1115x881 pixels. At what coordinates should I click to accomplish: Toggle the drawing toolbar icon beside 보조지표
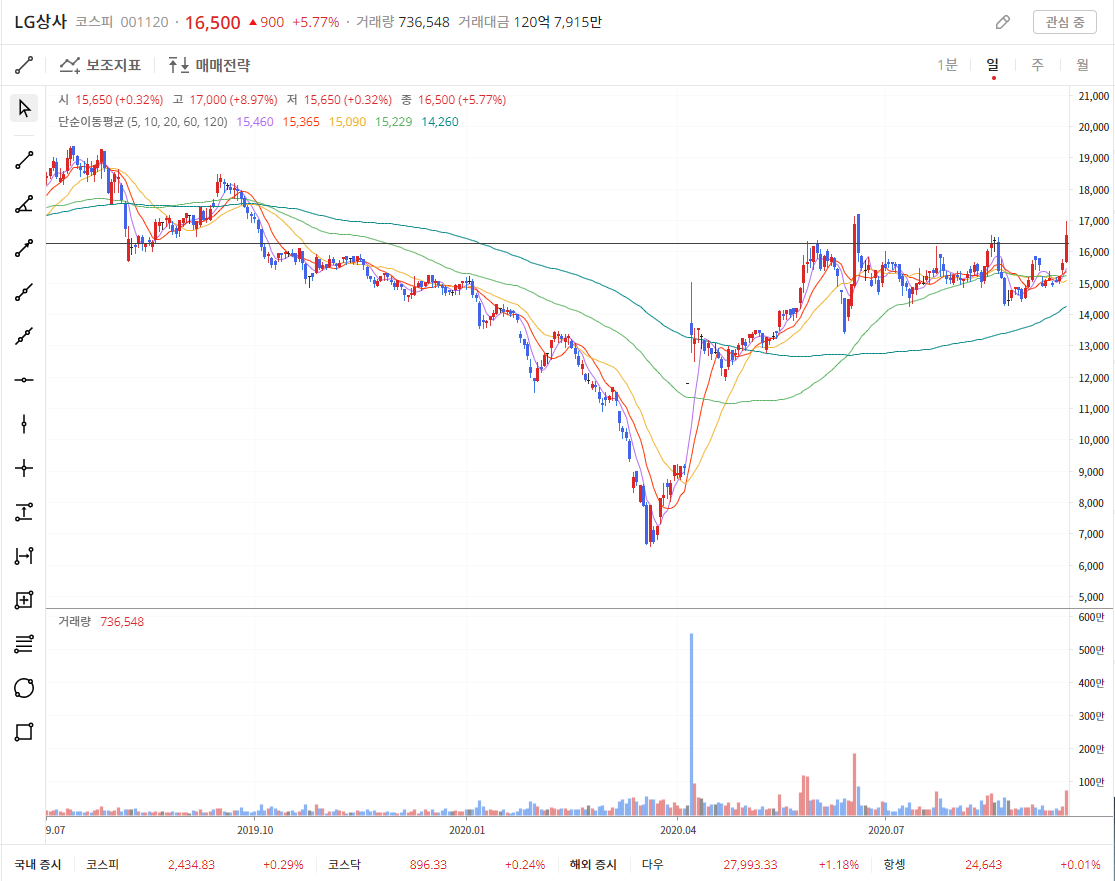click(24, 65)
